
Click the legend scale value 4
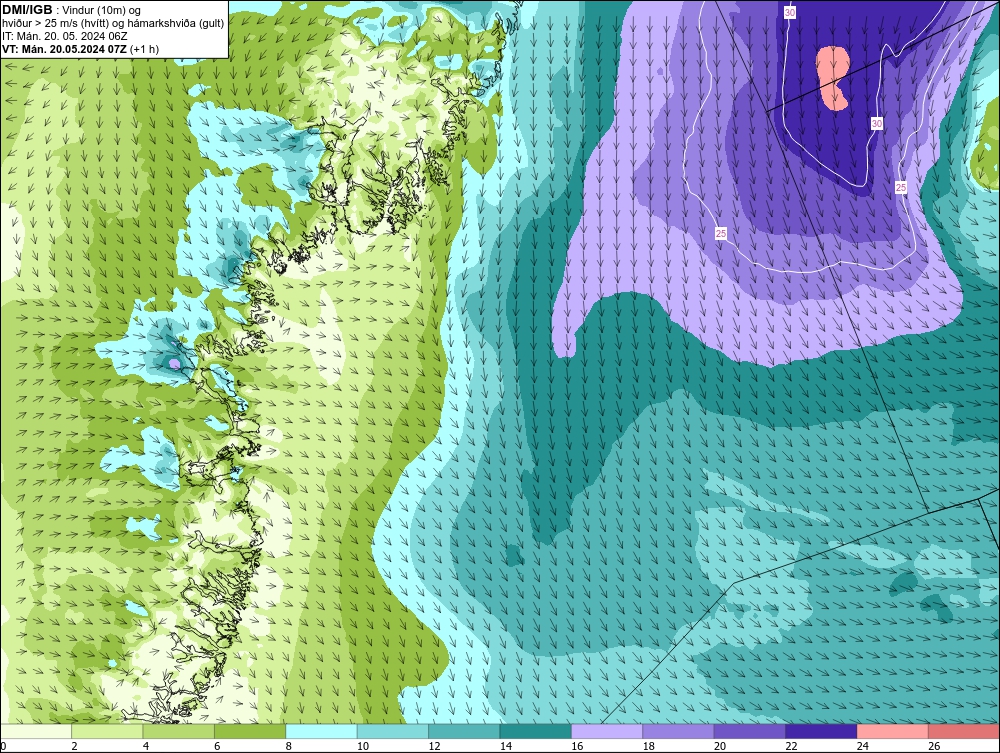145,746
